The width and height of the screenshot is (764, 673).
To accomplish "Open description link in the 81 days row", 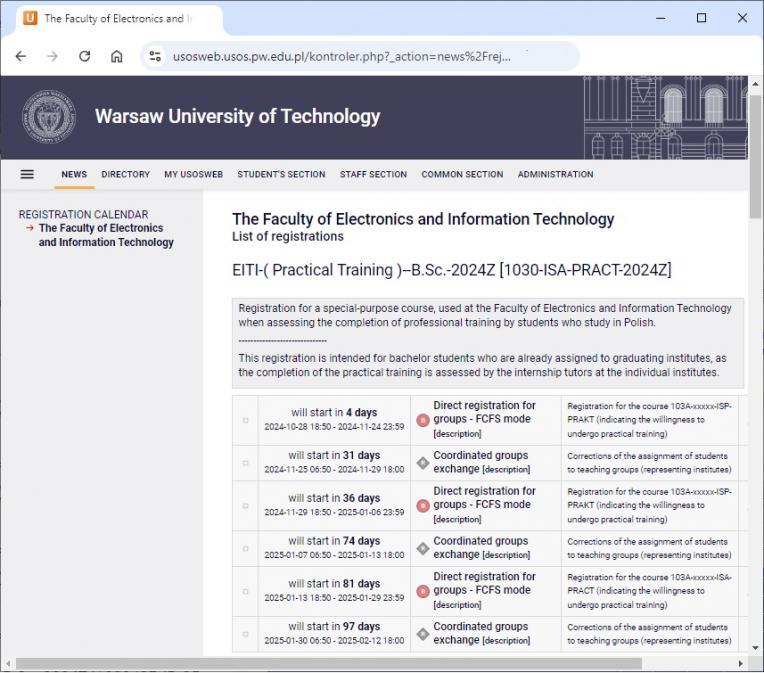I will pyautogui.click(x=457, y=605).
